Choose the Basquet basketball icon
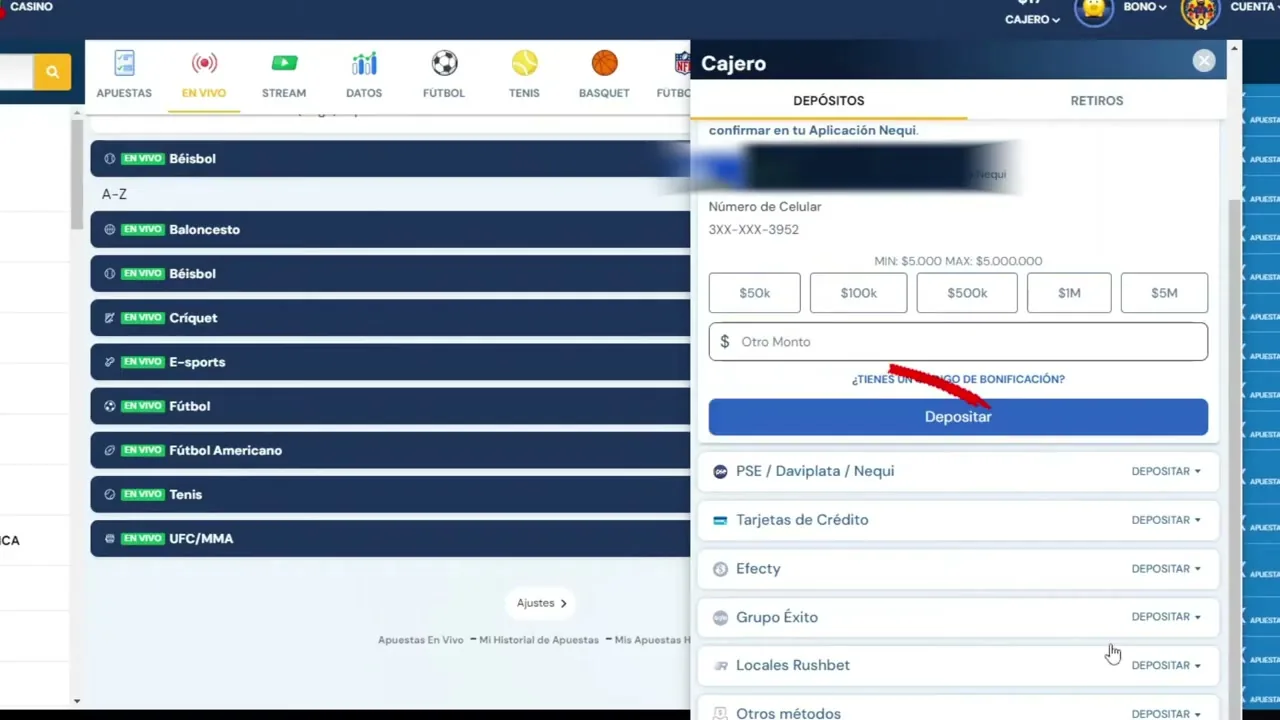 coord(604,63)
